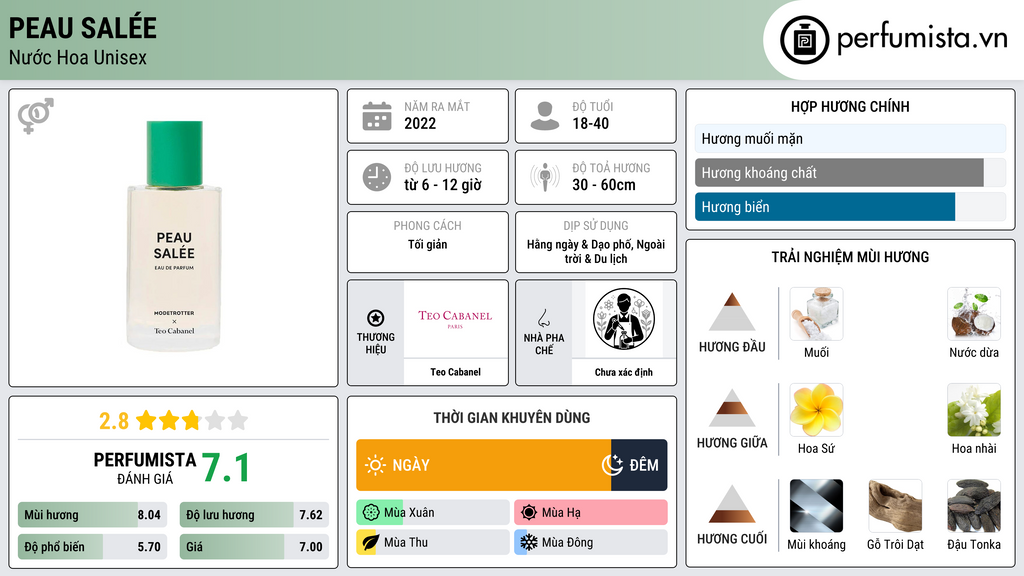
Task: Click the sun icon for Mùa Hạ
Action: 529,513
